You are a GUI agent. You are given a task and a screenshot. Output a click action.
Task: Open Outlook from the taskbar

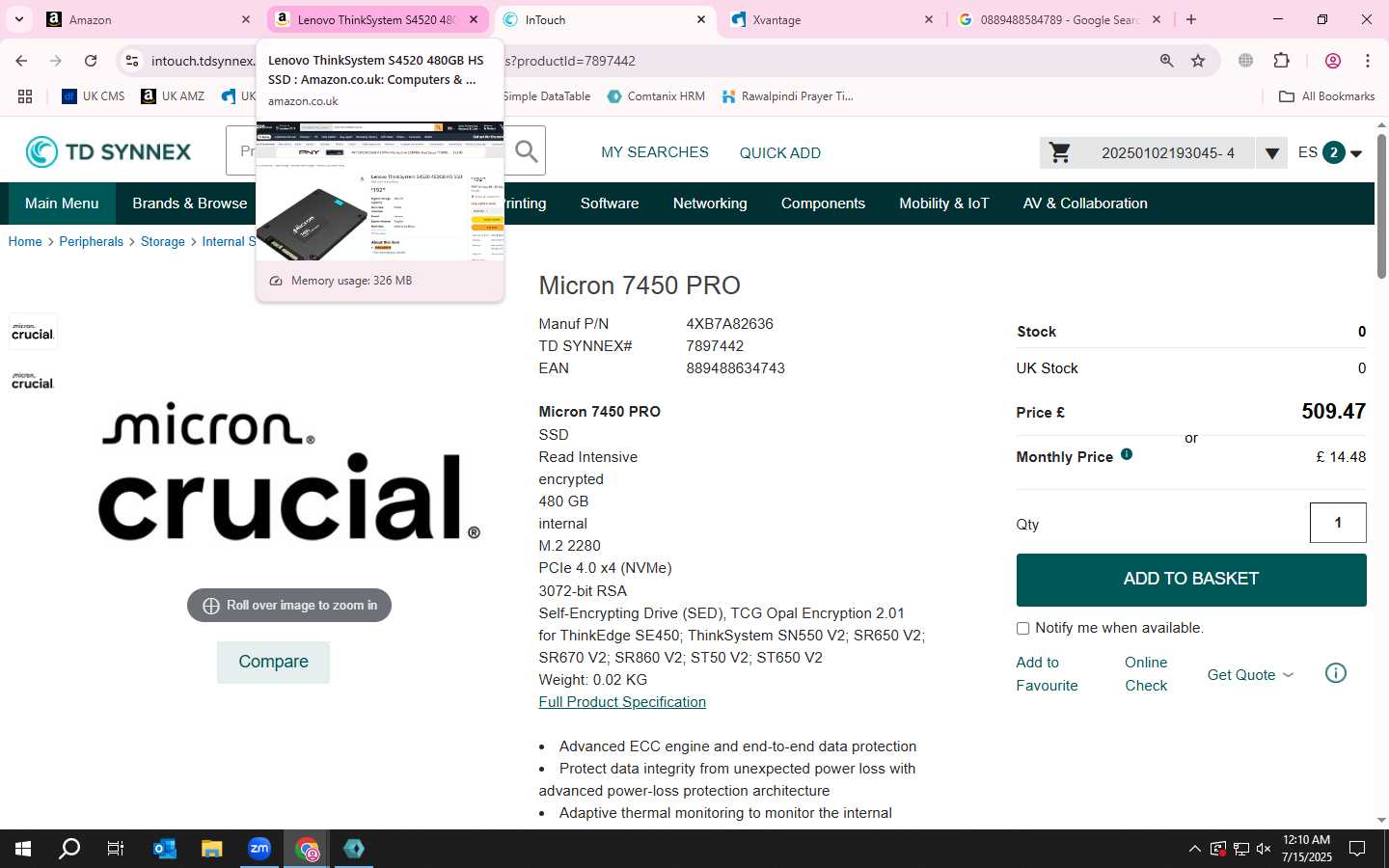pyautogui.click(x=165, y=849)
